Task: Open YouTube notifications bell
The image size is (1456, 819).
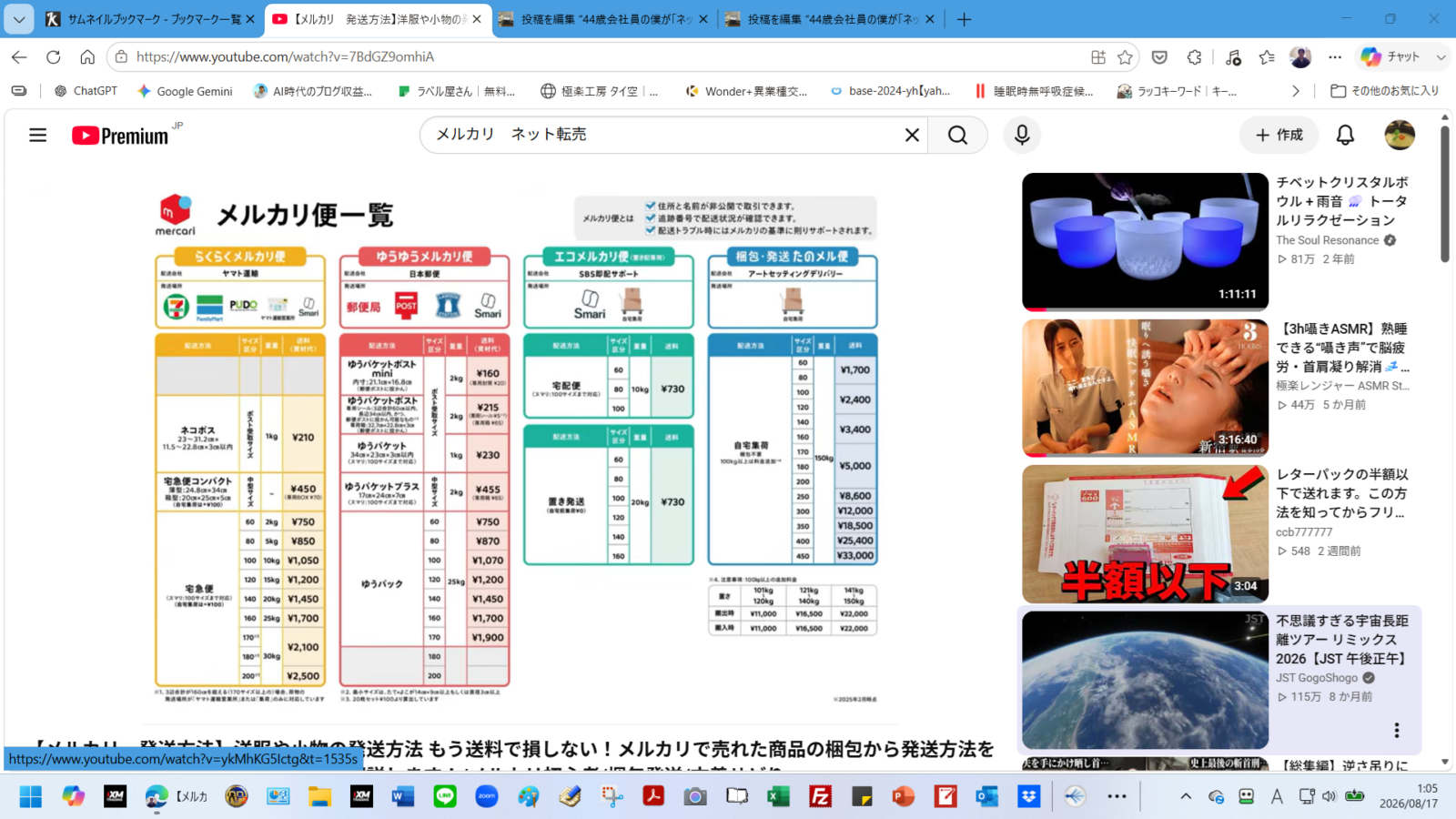Action: point(1345,135)
